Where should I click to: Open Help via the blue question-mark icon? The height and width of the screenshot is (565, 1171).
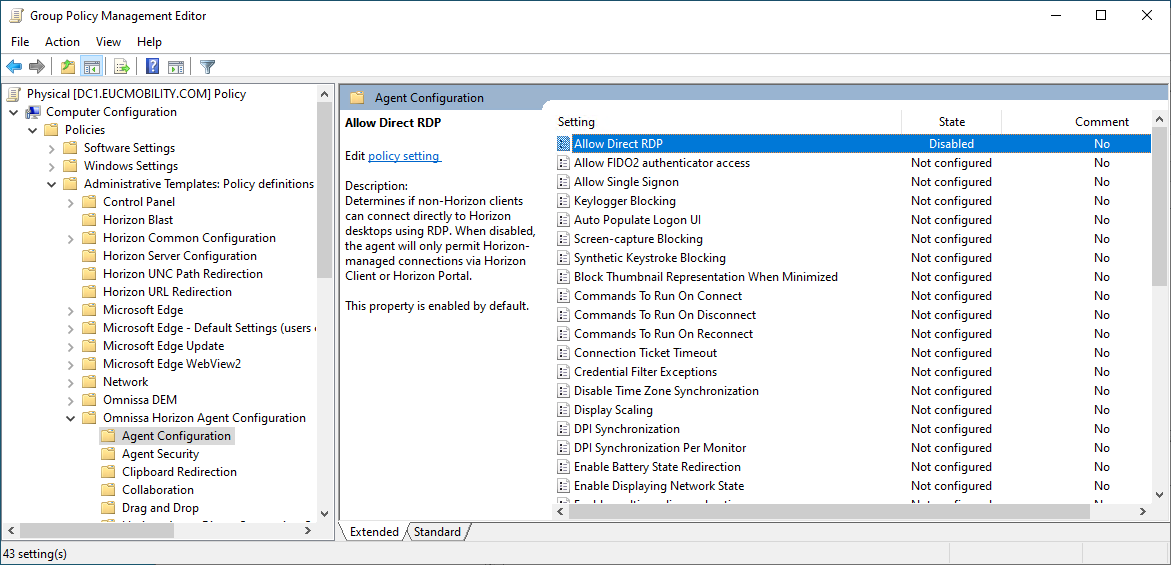pos(153,67)
